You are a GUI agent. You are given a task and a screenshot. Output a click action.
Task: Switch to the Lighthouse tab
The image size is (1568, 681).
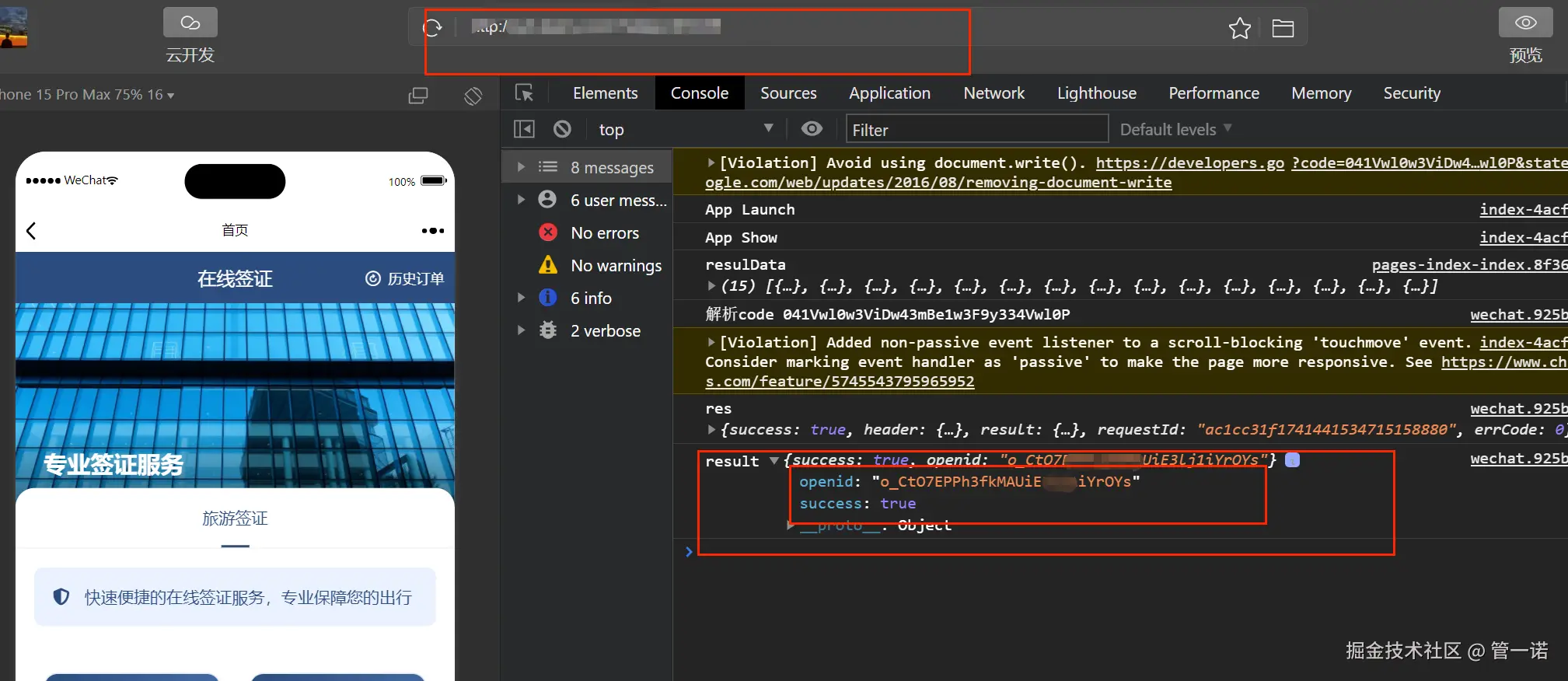coord(1097,93)
